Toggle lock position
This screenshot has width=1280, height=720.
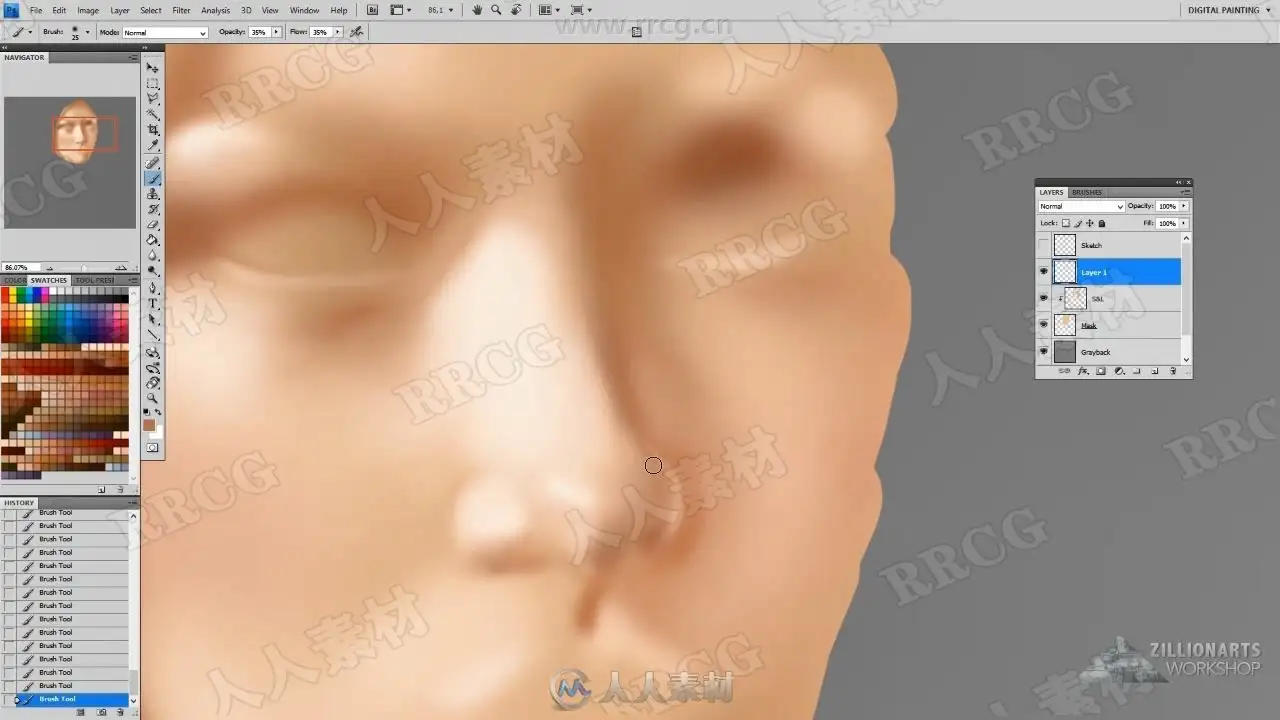pyautogui.click(x=1090, y=223)
